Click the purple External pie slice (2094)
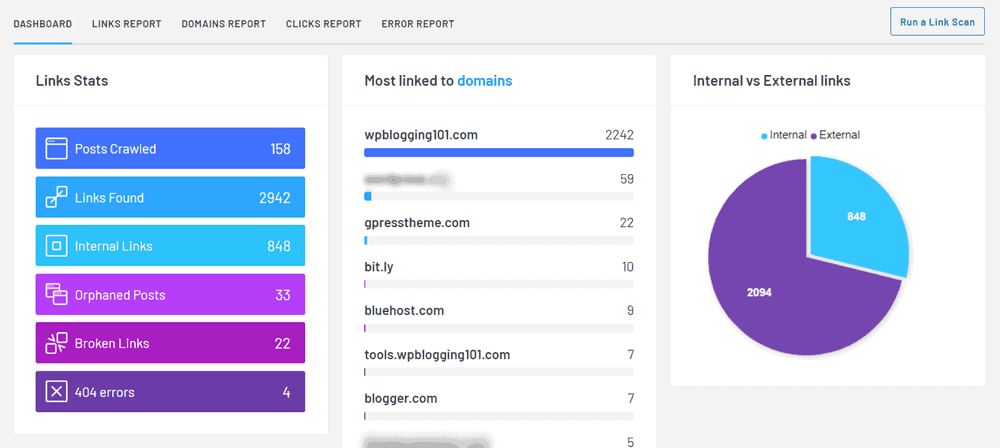Viewport: 1000px width, 448px height. coord(760,292)
